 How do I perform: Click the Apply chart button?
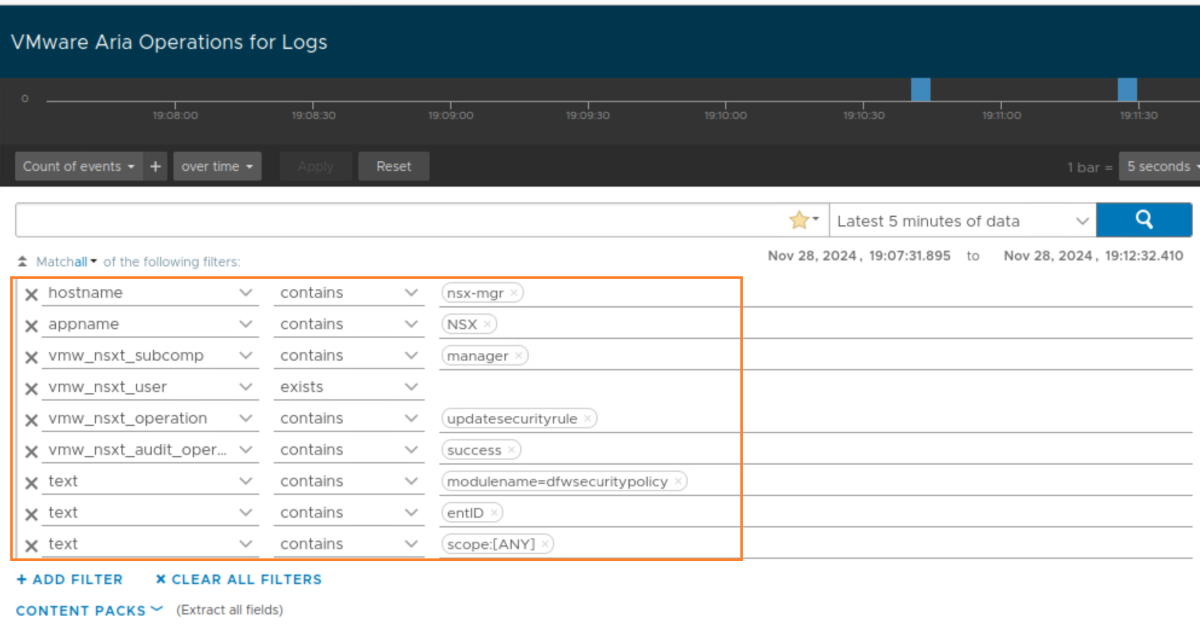click(315, 166)
